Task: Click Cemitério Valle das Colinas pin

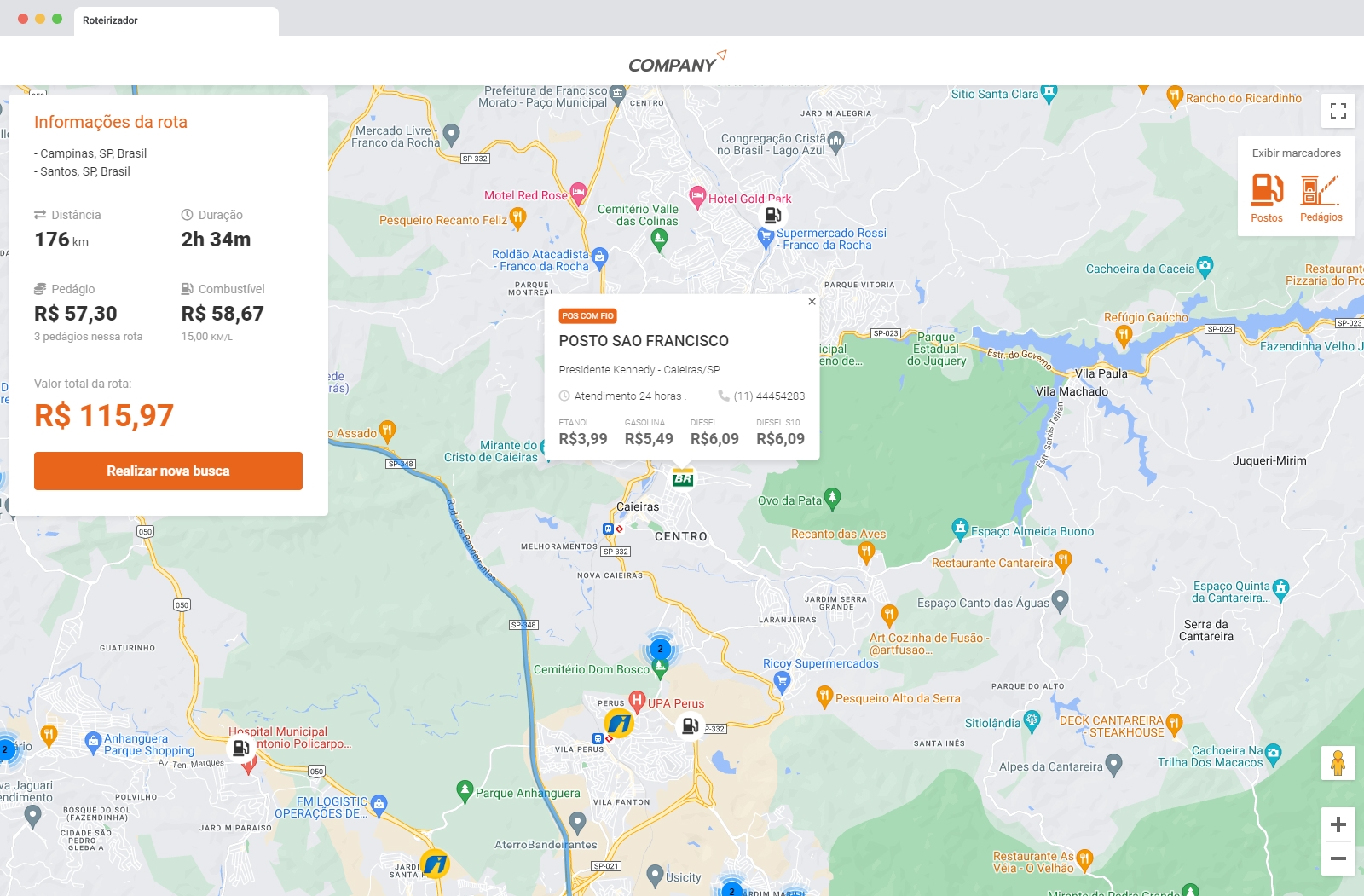Action: click(659, 240)
